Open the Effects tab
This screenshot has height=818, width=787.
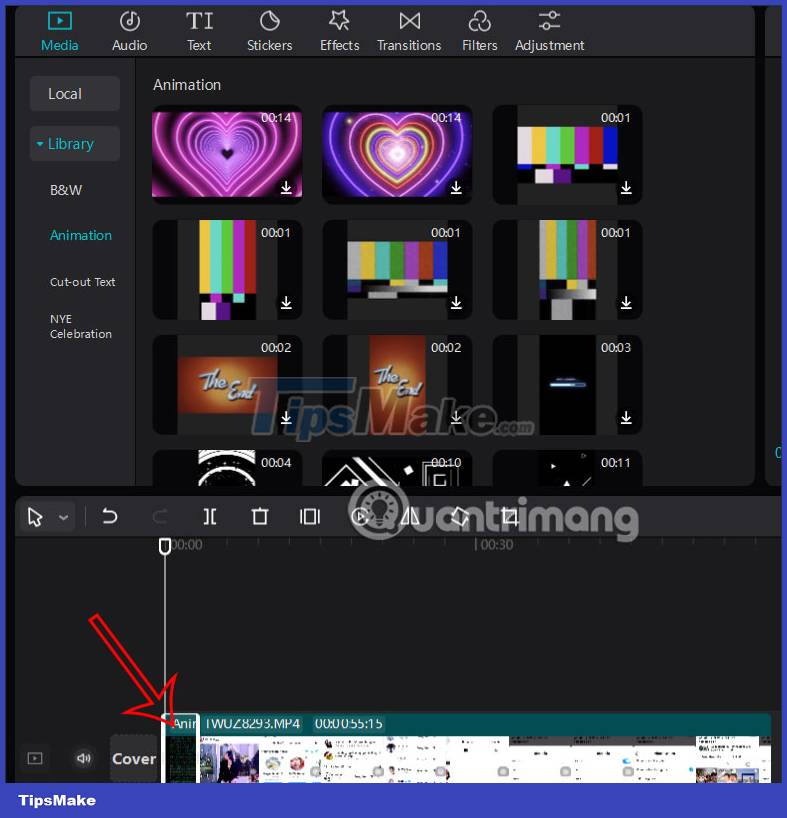[340, 32]
